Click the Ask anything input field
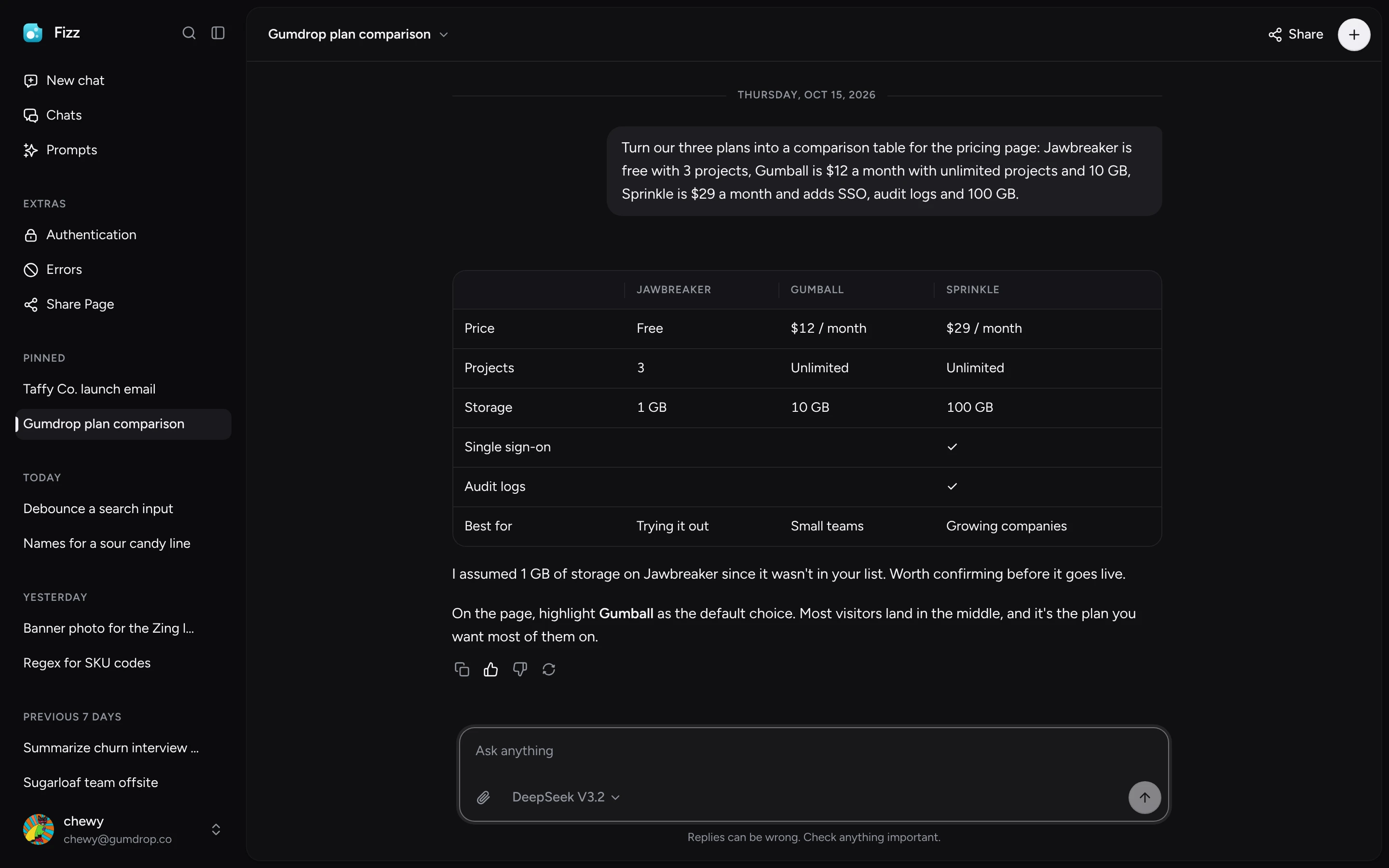This screenshot has height=868, width=1389. click(x=813, y=751)
